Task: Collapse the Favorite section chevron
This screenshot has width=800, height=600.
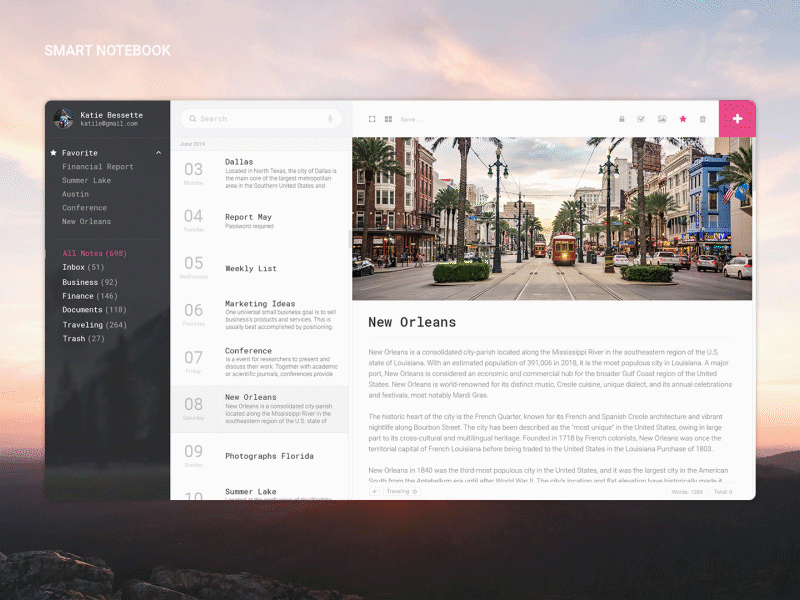Action: click(159, 153)
